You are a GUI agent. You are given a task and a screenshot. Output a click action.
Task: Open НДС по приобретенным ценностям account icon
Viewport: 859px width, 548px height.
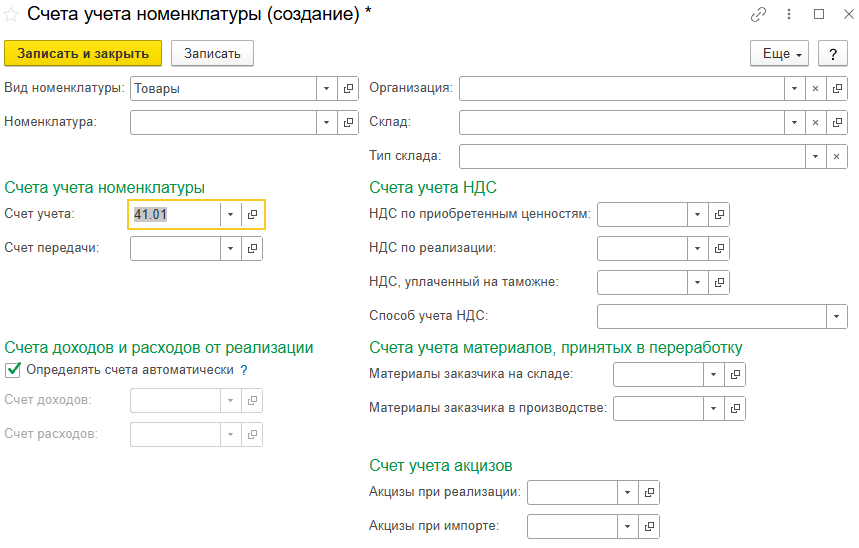click(719, 214)
